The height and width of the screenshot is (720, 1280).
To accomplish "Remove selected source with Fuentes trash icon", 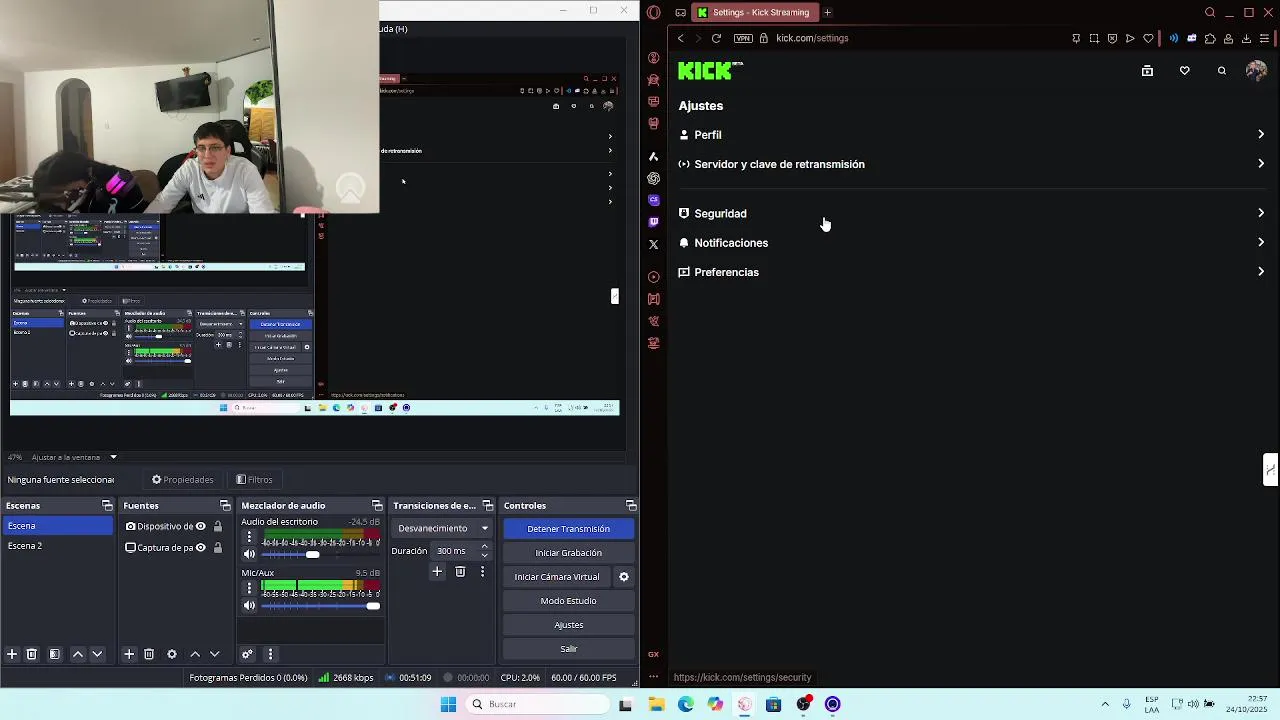I will 149,654.
